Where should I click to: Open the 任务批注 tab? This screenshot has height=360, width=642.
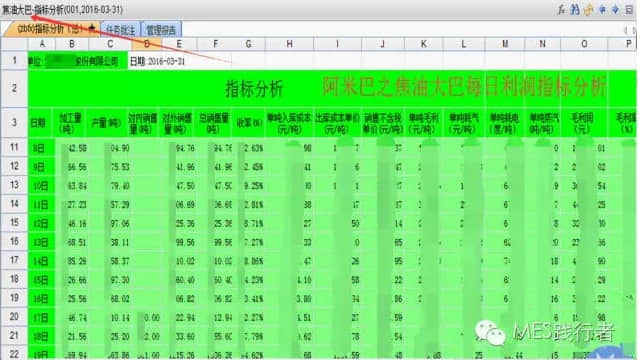[120, 30]
